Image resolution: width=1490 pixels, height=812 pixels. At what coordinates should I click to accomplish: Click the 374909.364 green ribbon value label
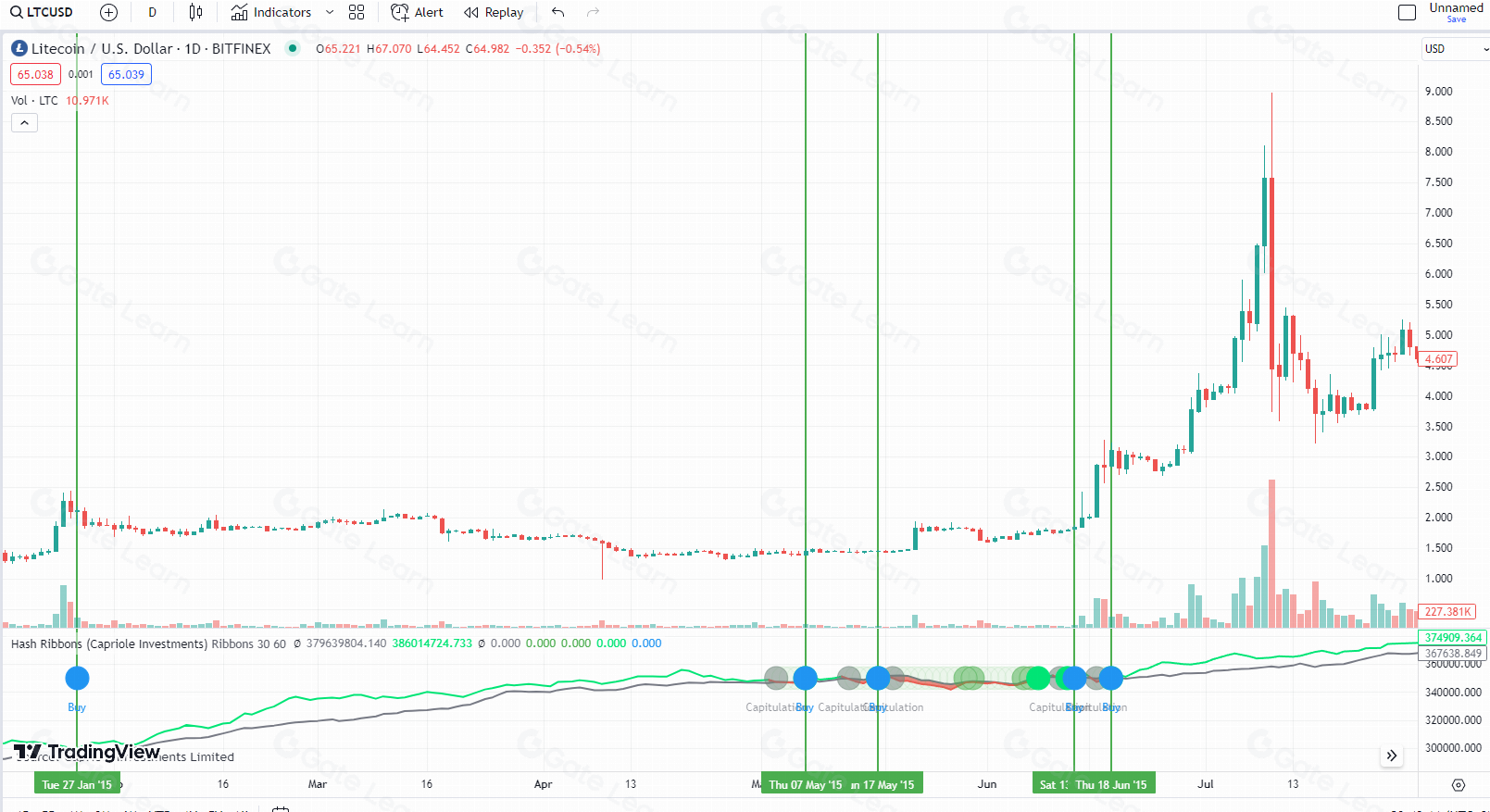[x=1452, y=638]
